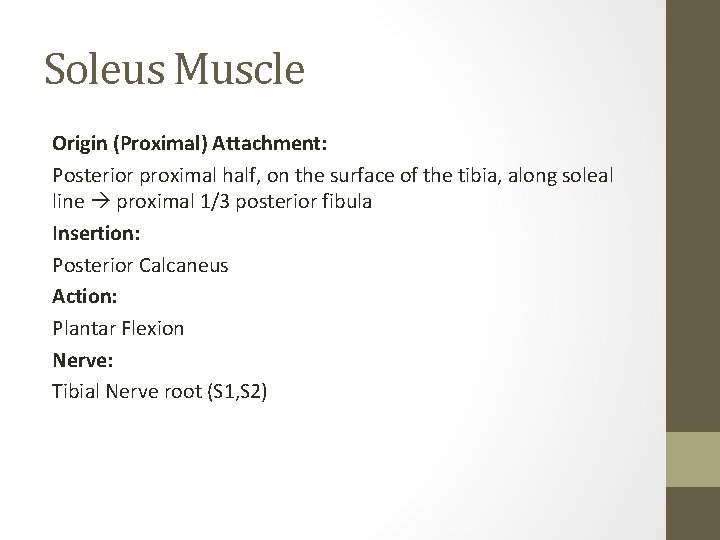Viewport: 720px width, 540px height.
Task: Click the dark brown block below olive block
Action: (693, 513)
